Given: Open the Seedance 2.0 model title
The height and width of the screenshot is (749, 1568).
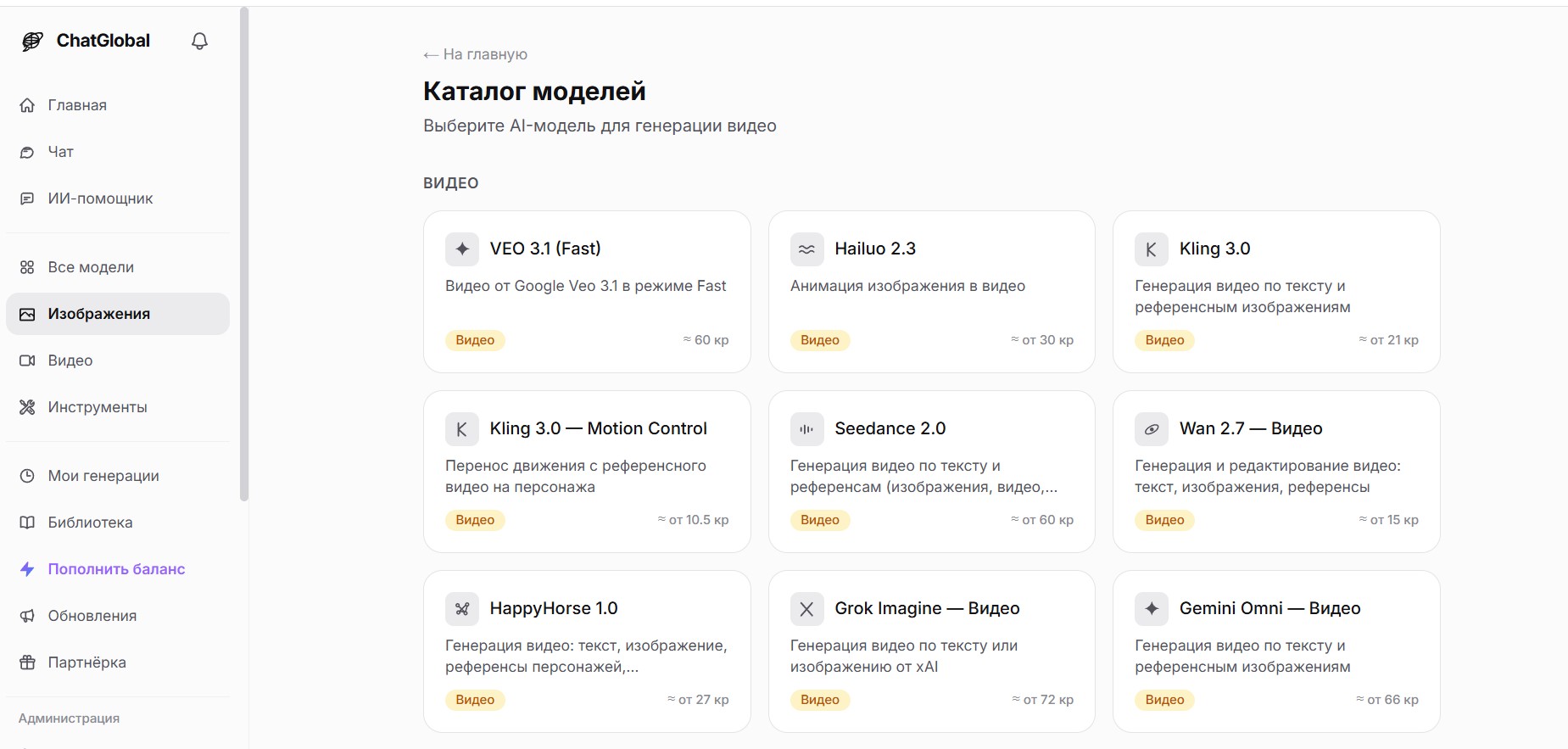Looking at the screenshot, I should point(890,428).
